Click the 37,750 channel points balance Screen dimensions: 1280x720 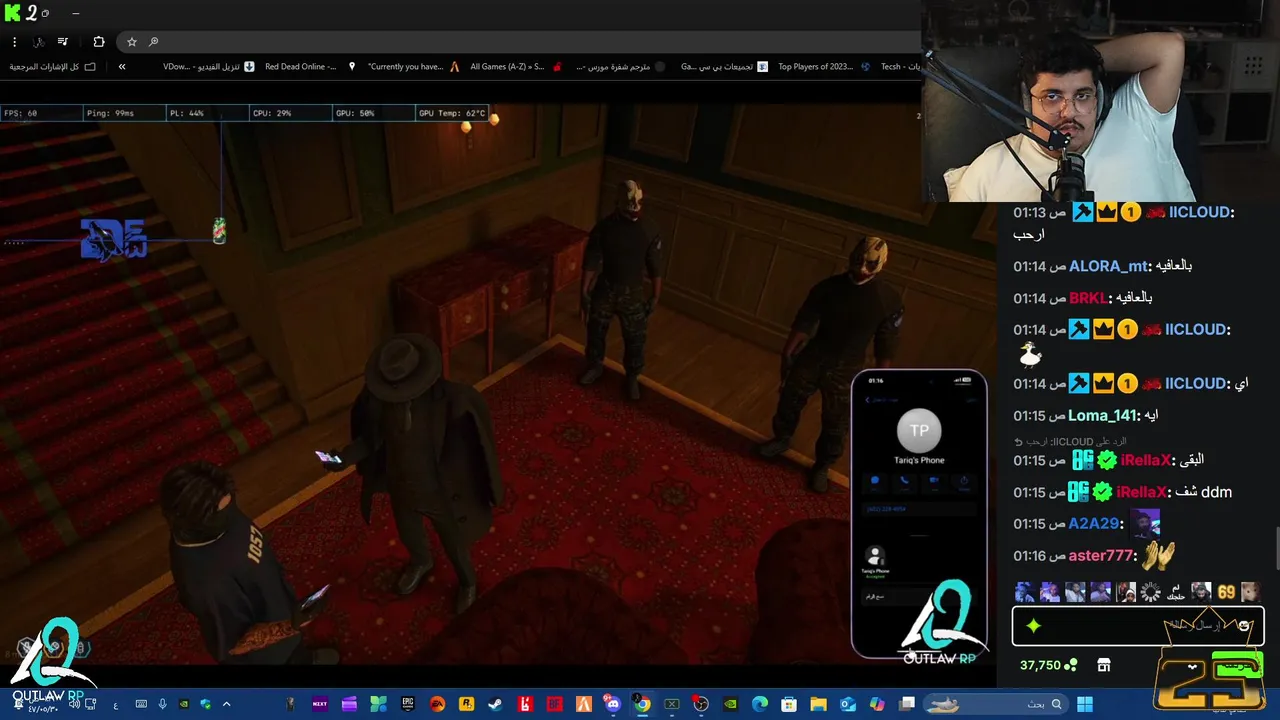click(x=1048, y=666)
